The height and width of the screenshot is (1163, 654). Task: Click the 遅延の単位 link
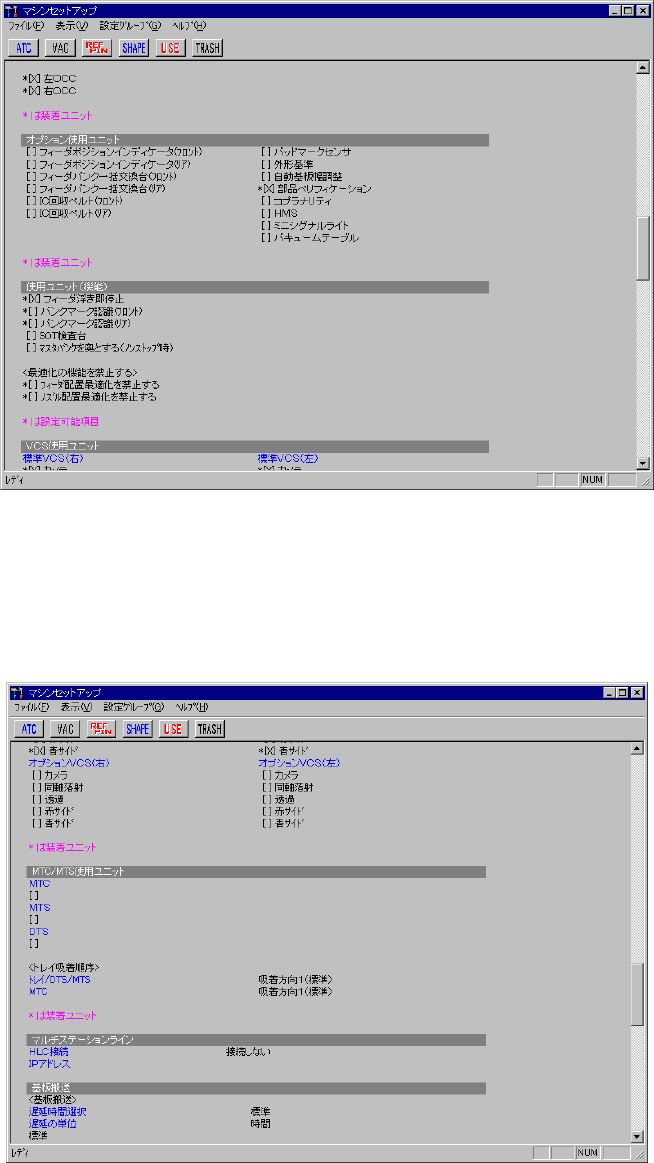pyautogui.click(x=53, y=1124)
